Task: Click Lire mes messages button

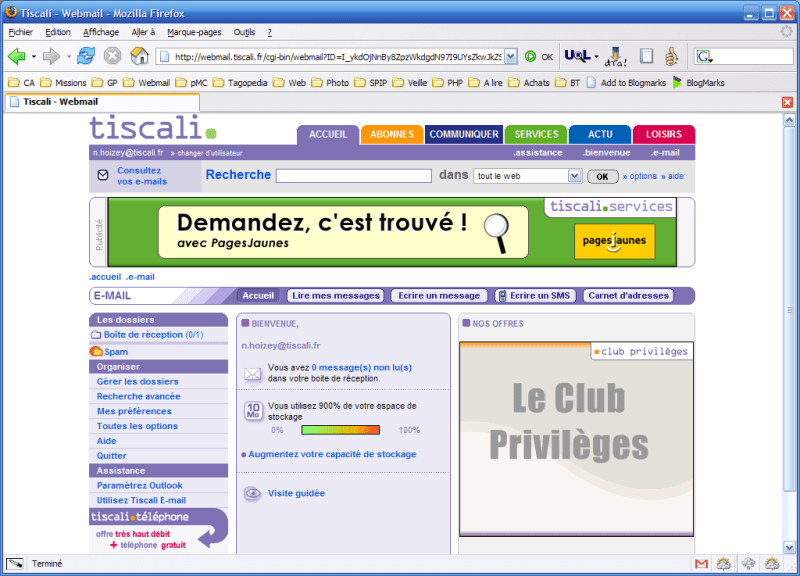Action: click(x=336, y=295)
